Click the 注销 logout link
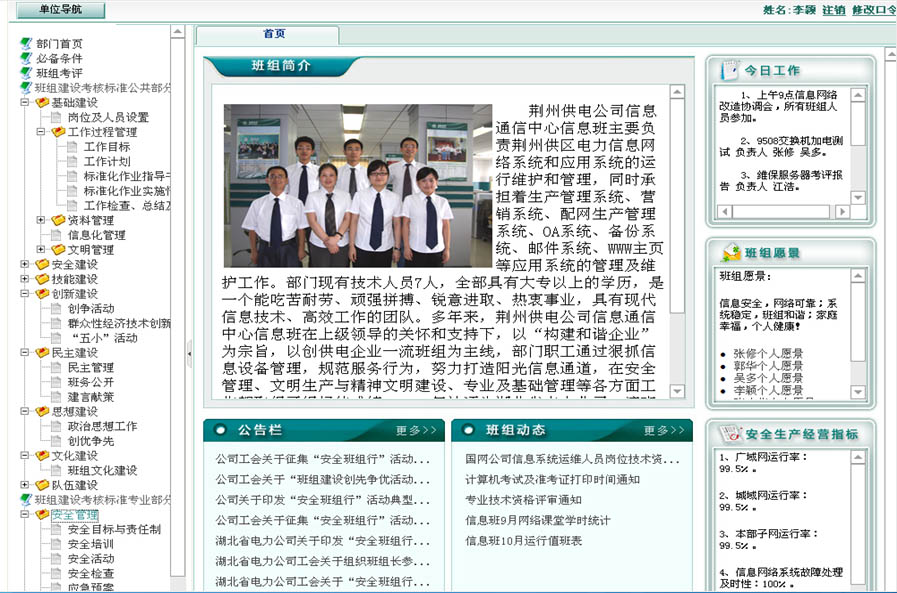 (x=833, y=10)
